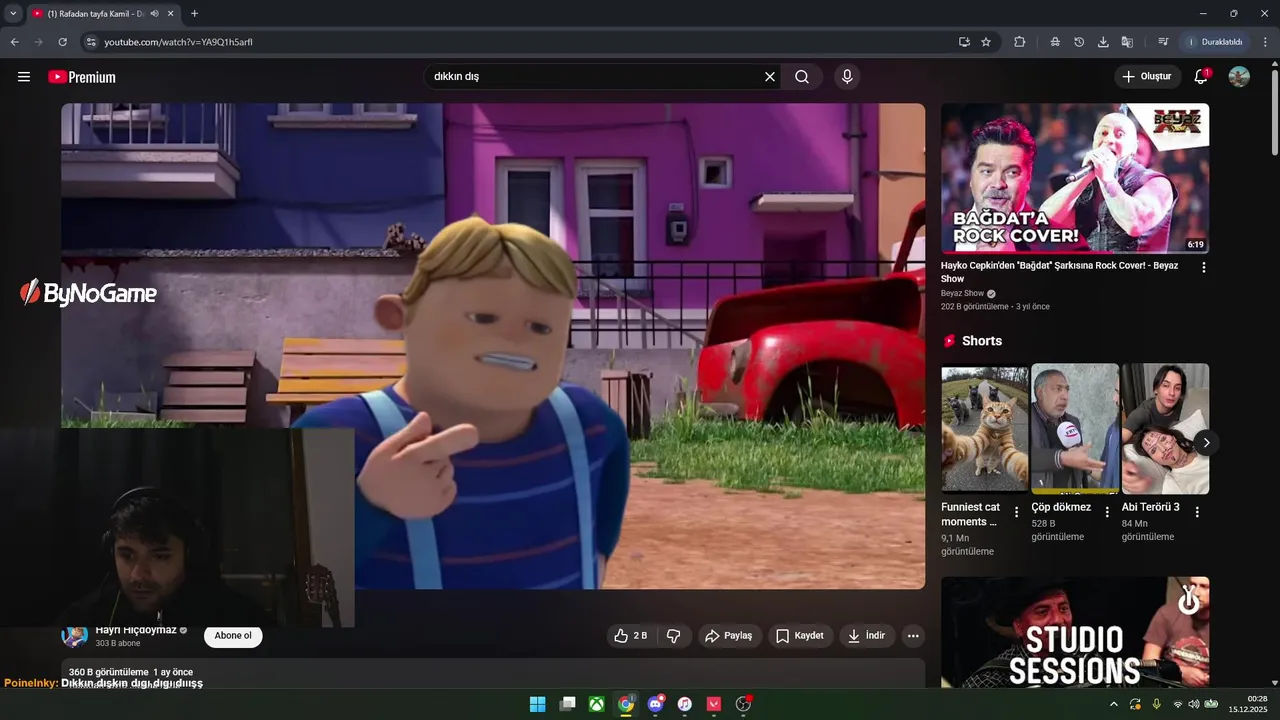Open account avatar menu
The image size is (1280, 720).
pyautogui.click(x=1239, y=77)
